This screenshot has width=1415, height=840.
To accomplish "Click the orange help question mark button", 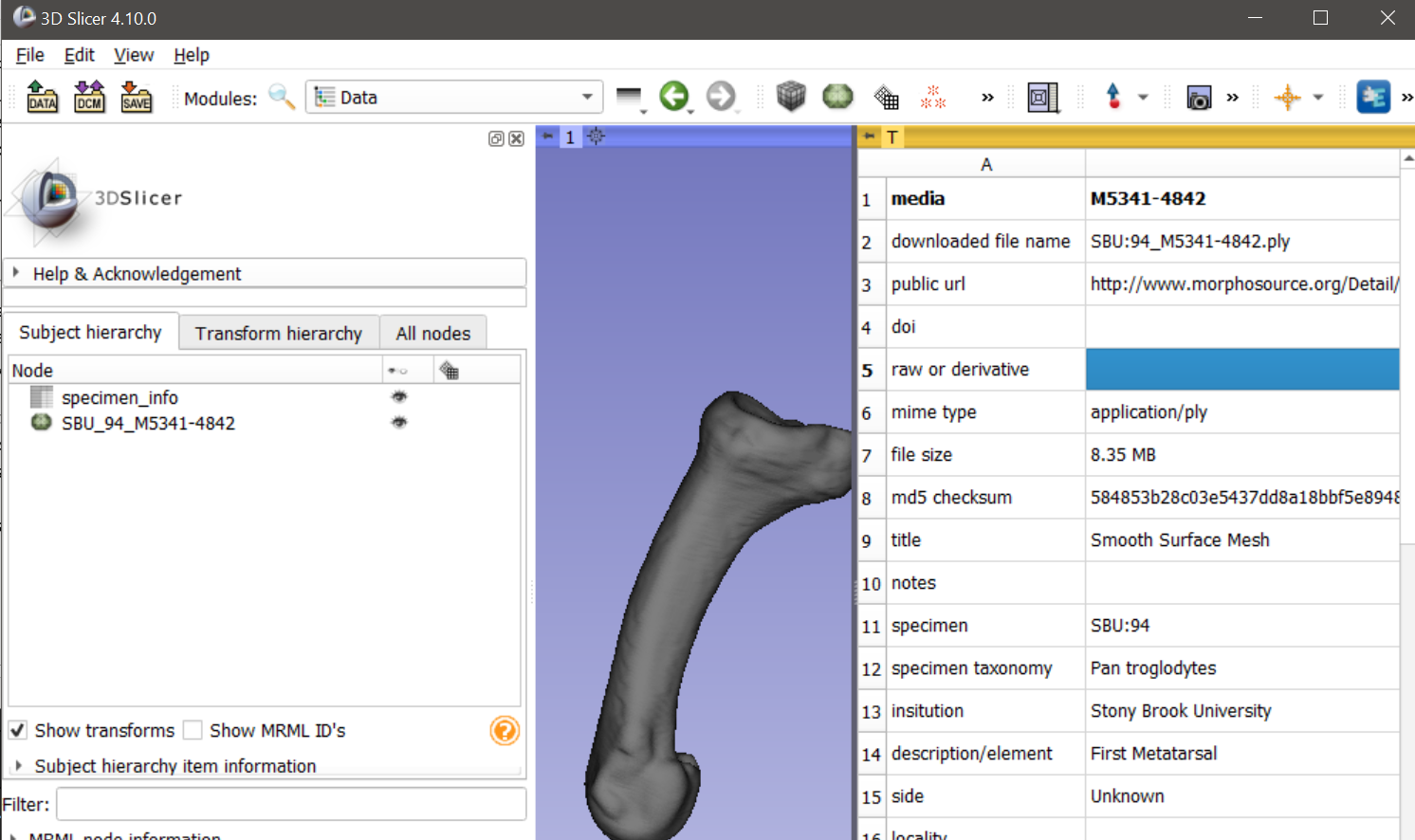I will [505, 730].
